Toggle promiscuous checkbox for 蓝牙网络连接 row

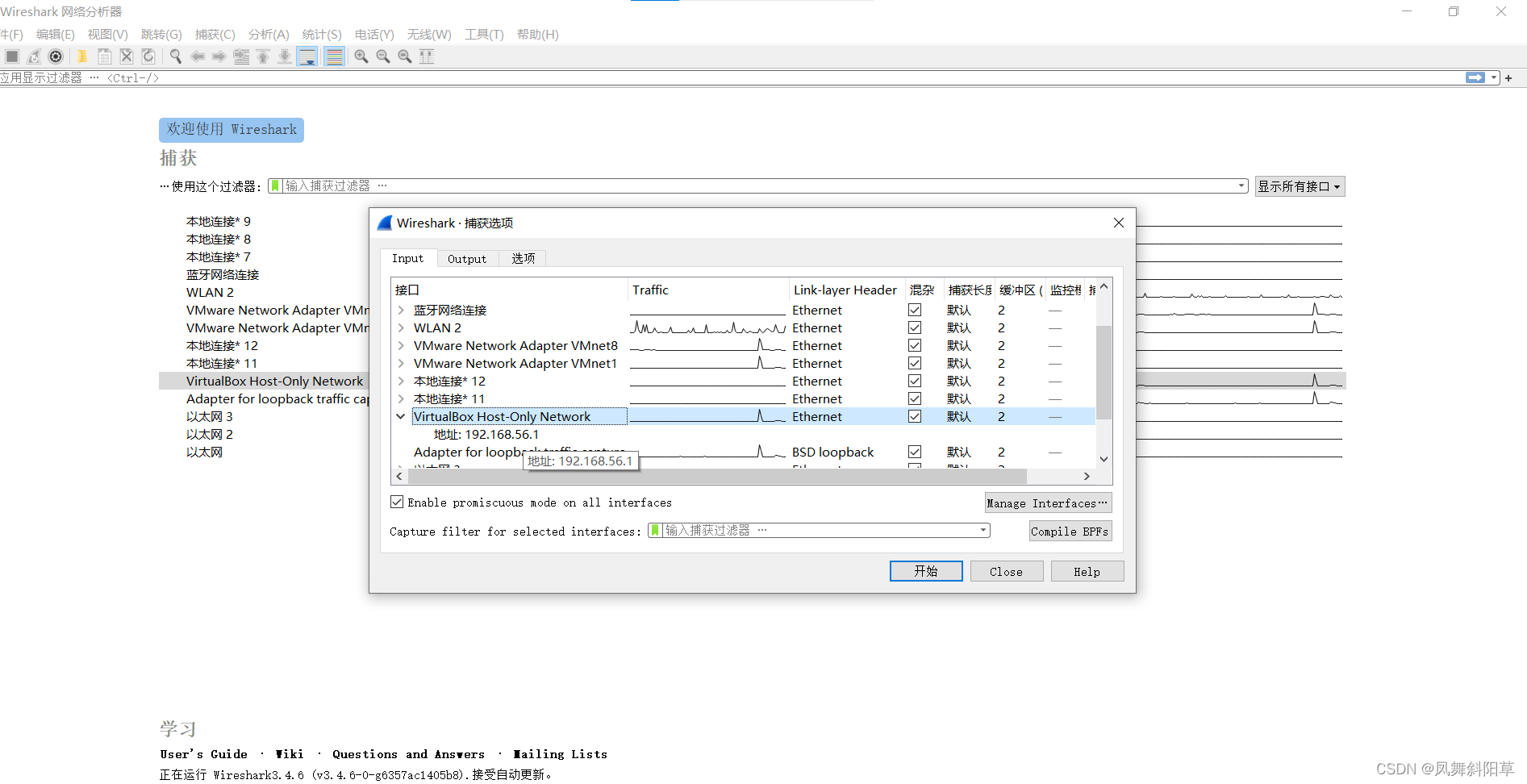pos(915,310)
